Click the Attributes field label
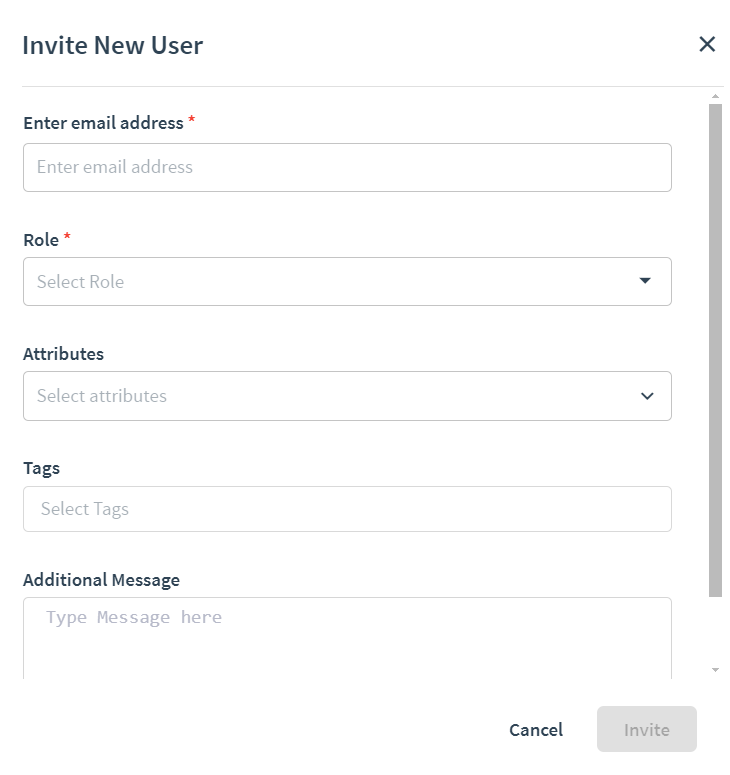 click(x=63, y=354)
